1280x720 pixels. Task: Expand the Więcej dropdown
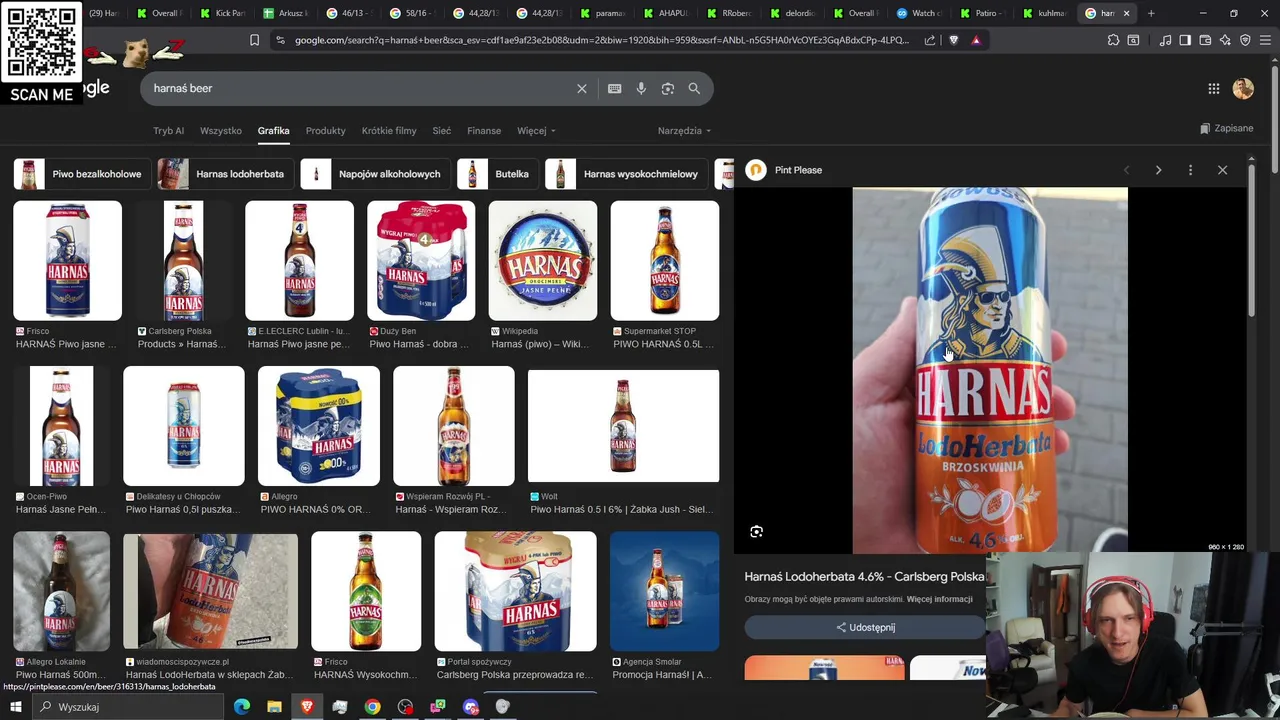536,131
